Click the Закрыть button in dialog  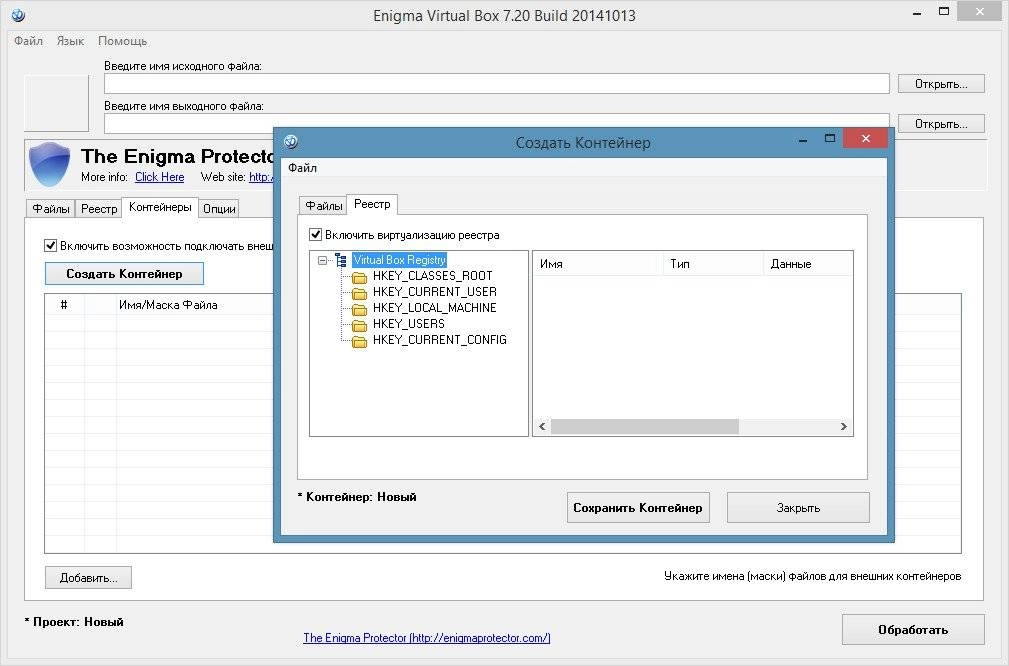point(798,508)
